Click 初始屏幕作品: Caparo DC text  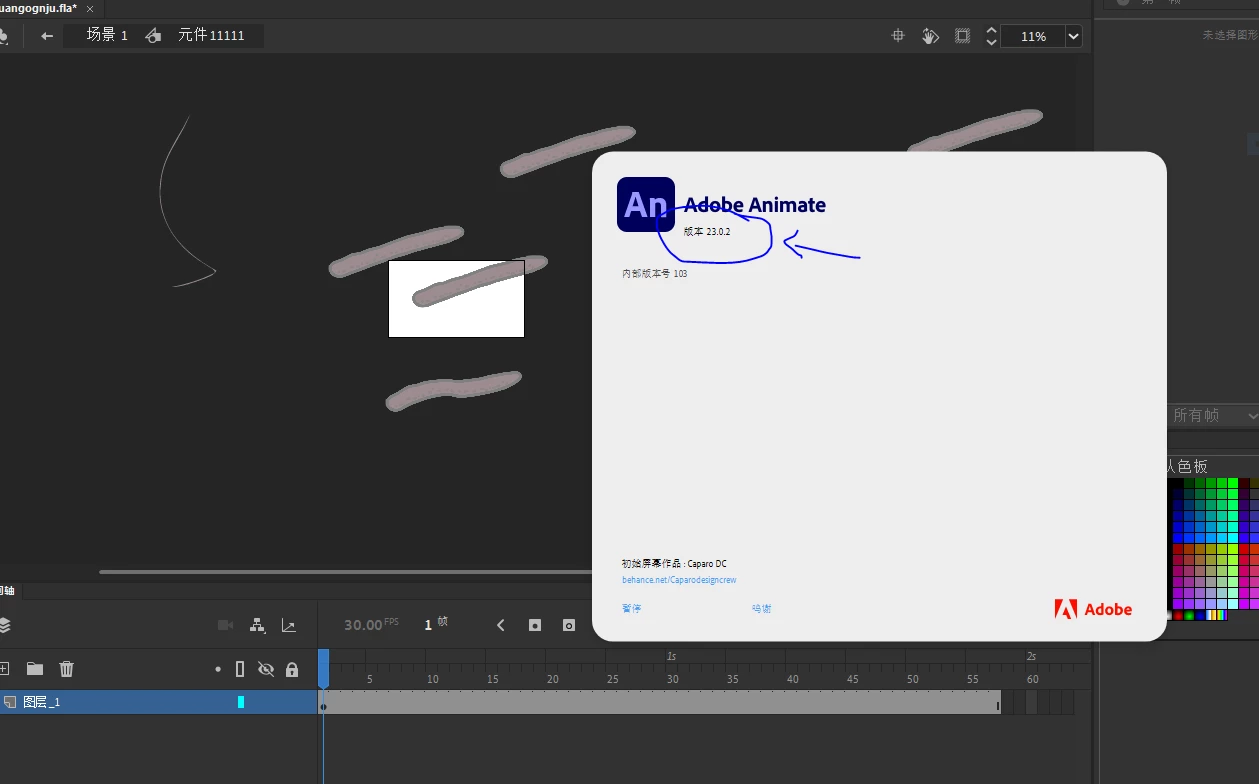(x=674, y=564)
